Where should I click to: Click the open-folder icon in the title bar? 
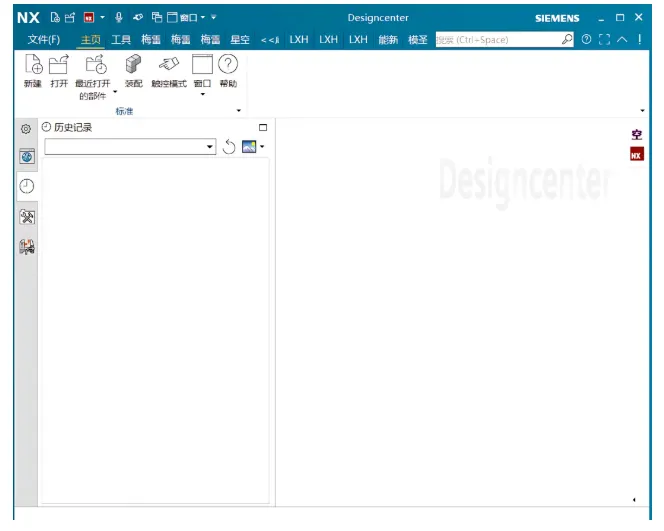(x=70, y=17)
